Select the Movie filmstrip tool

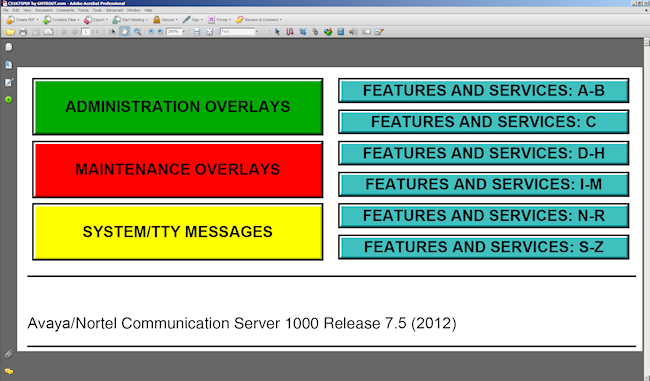pyautogui.click(x=341, y=32)
